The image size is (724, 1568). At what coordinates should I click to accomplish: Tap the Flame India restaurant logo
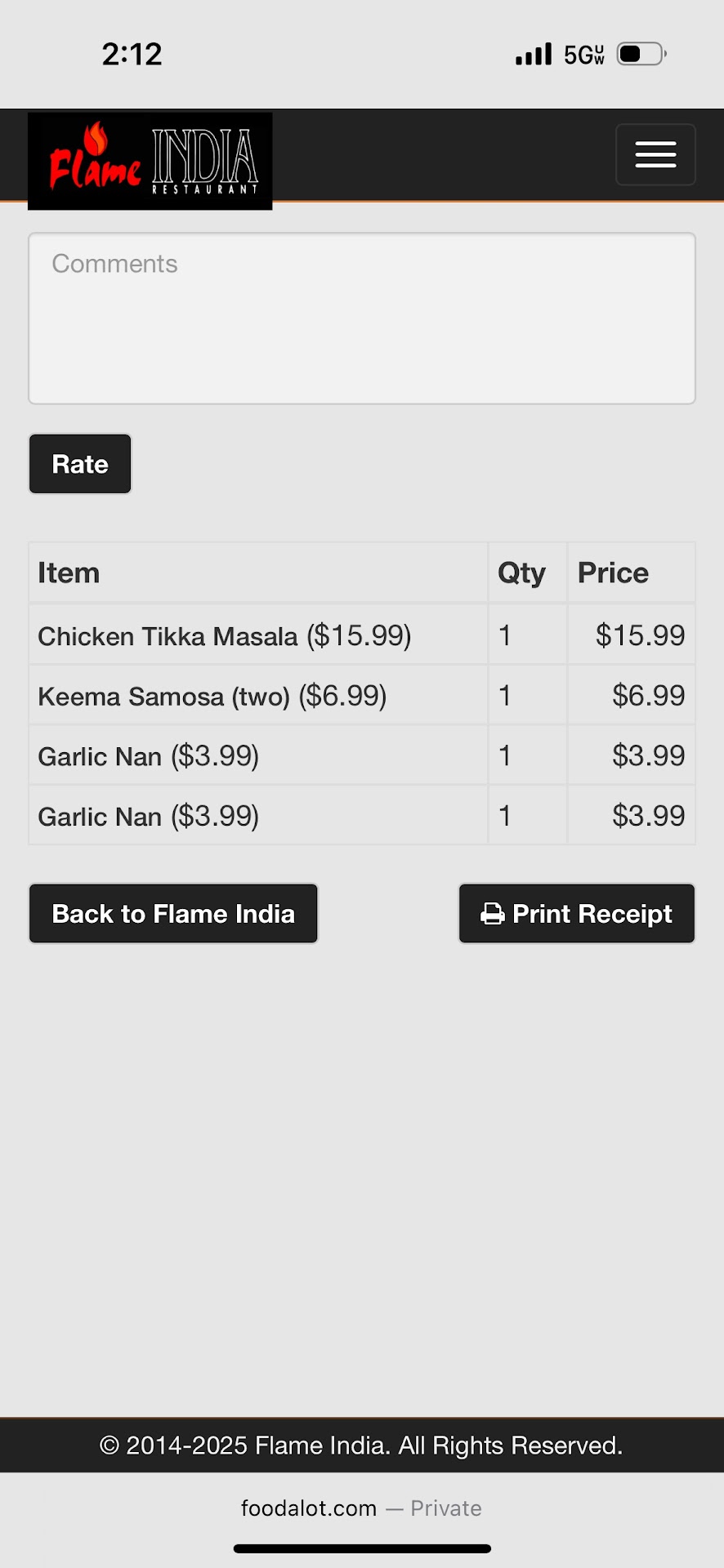coord(150,161)
